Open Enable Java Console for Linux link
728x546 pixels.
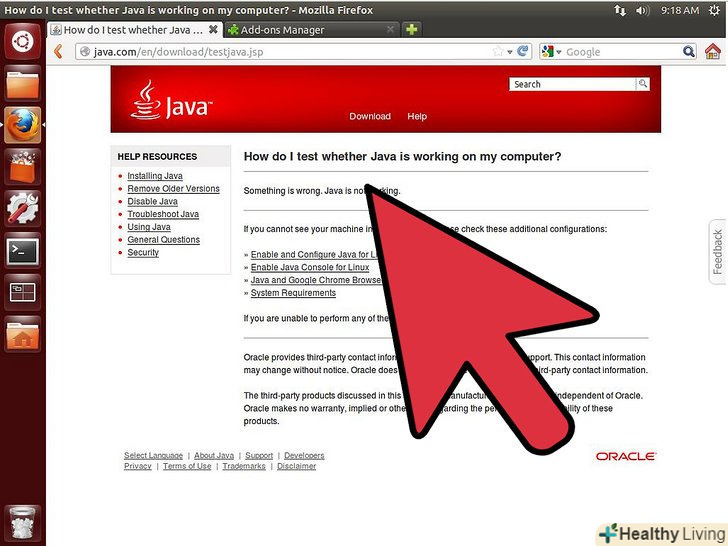[x=310, y=267]
